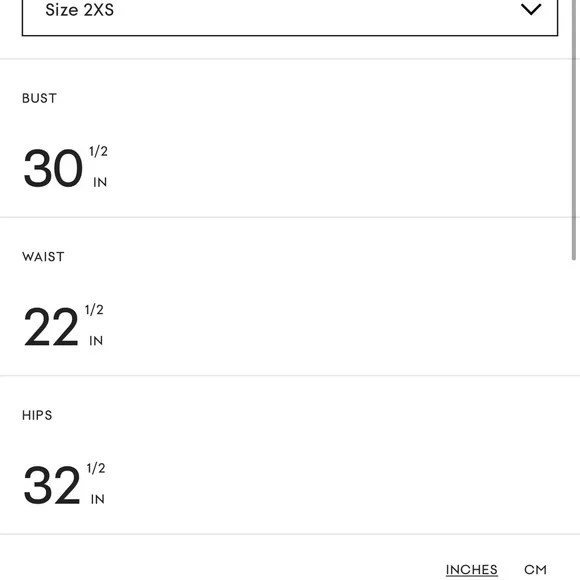Click the 1/2 fraction beside hips value
This screenshot has width=580, height=580.
96,468
